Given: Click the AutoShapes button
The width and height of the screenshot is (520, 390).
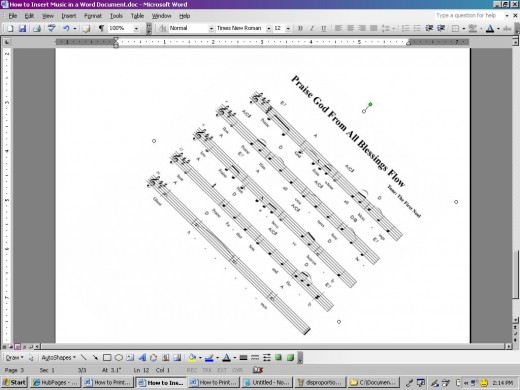Looking at the screenshot, I should (58, 358).
